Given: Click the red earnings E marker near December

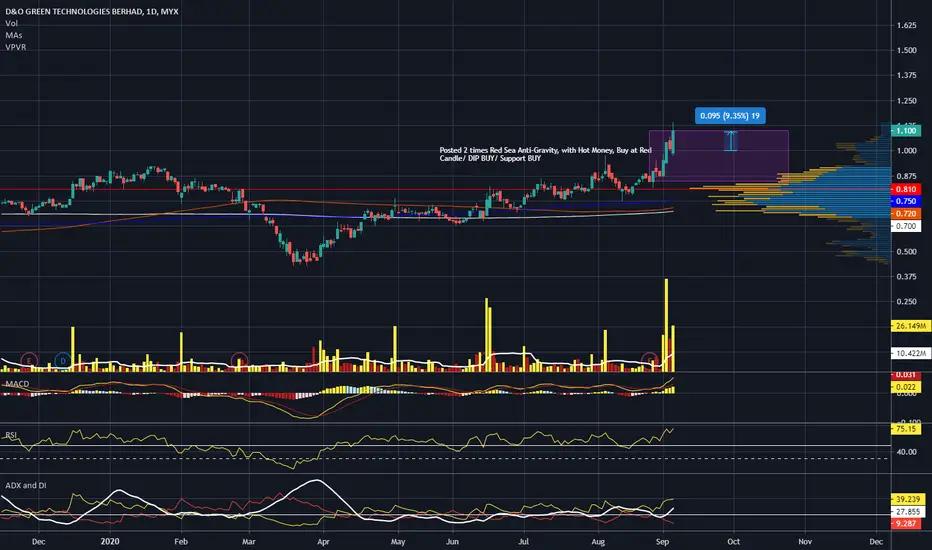Looking at the screenshot, I should click(x=29, y=360).
